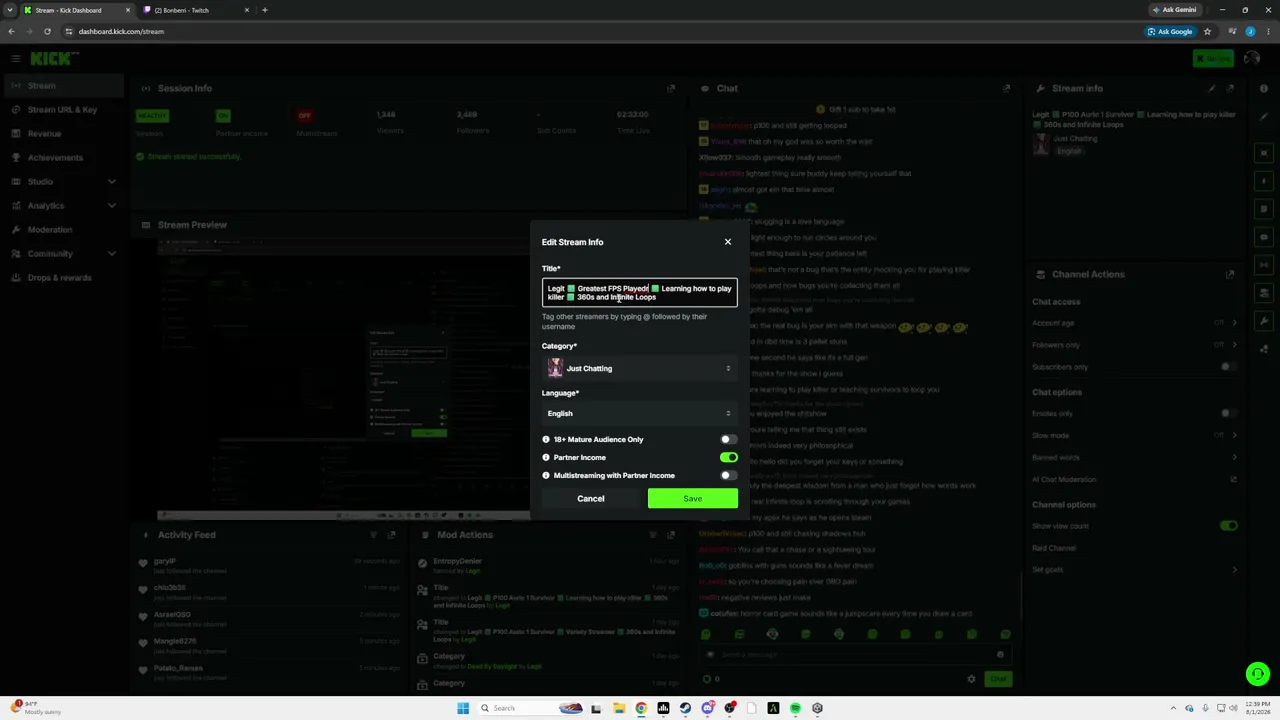The width and height of the screenshot is (1280, 720).
Task: Toggle the Show view count switch
Action: (x=1228, y=526)
